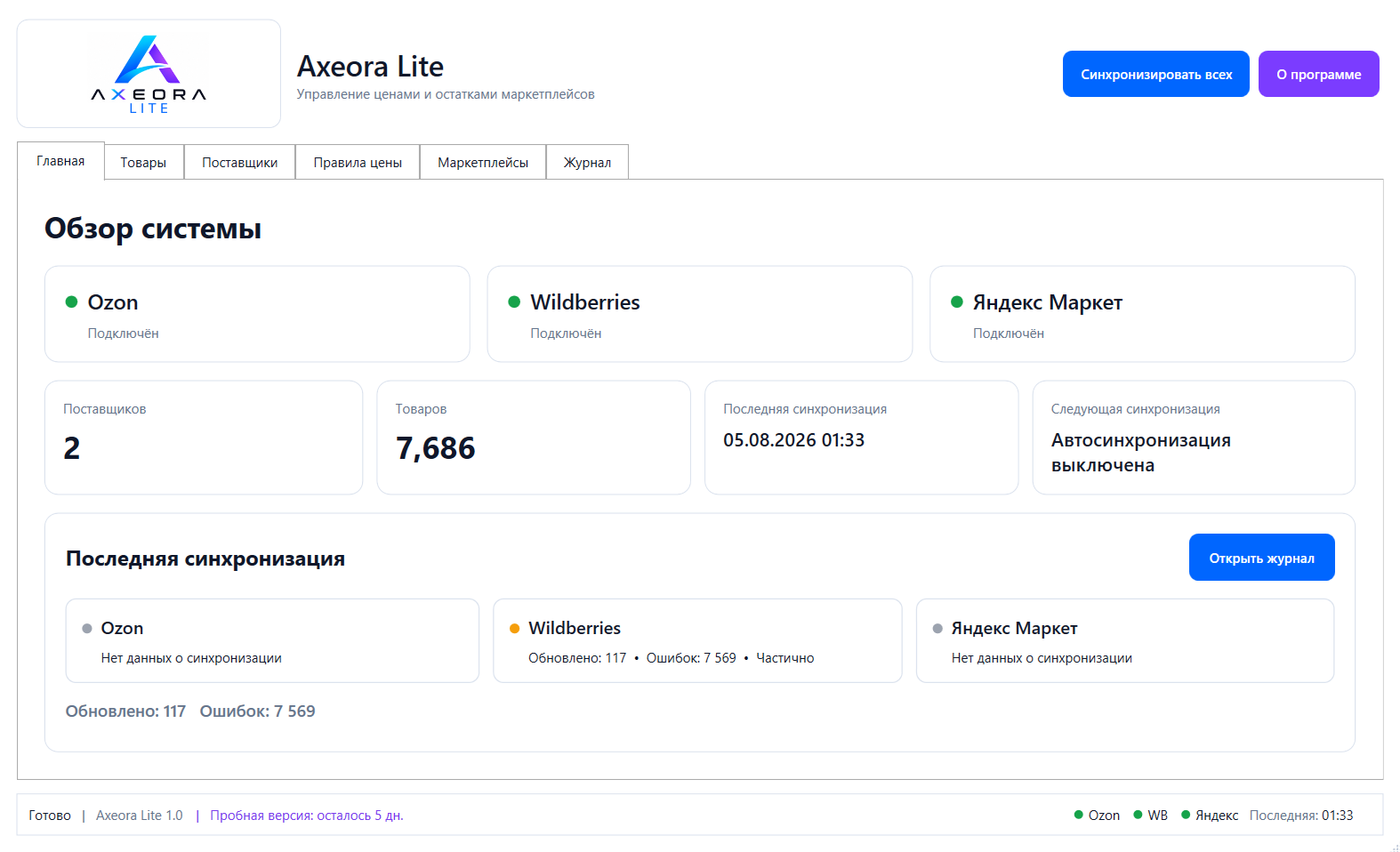Click the green status dot beside Wildberries card
The image size is (1400, 852).
click(514, 301)
